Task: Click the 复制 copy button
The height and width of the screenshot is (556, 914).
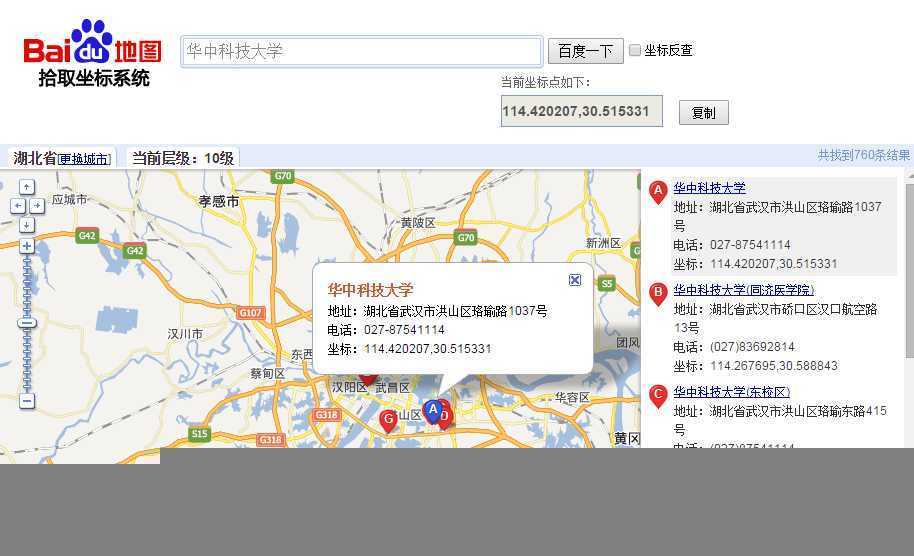Action: pos(704,112)
